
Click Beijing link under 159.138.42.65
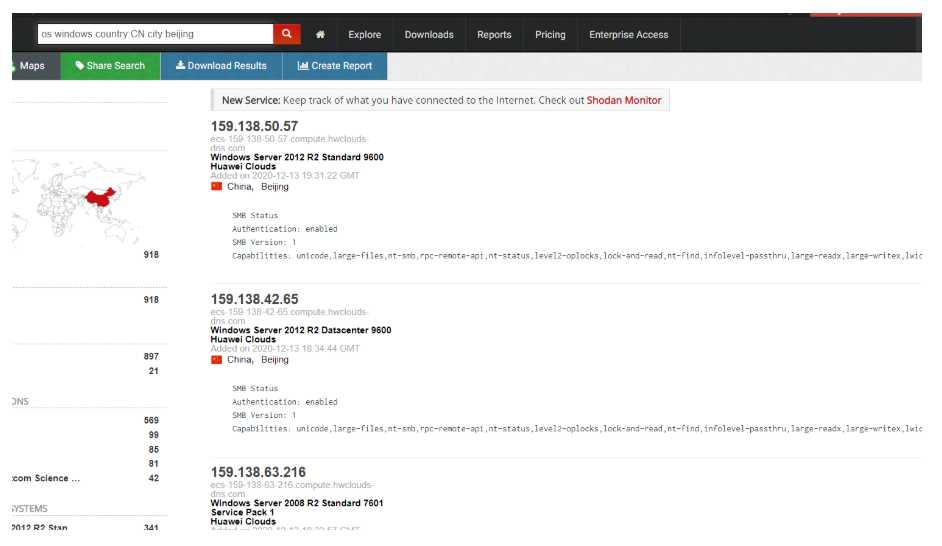click(x=275, y=360)
